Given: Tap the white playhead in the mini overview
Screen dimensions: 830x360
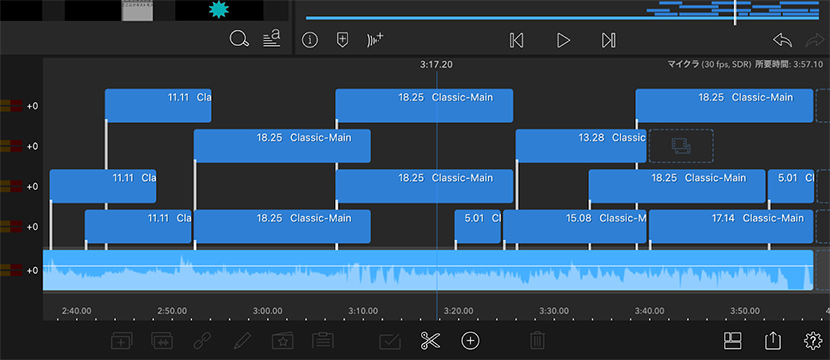Looking at the screenshot, I should 735,12.
